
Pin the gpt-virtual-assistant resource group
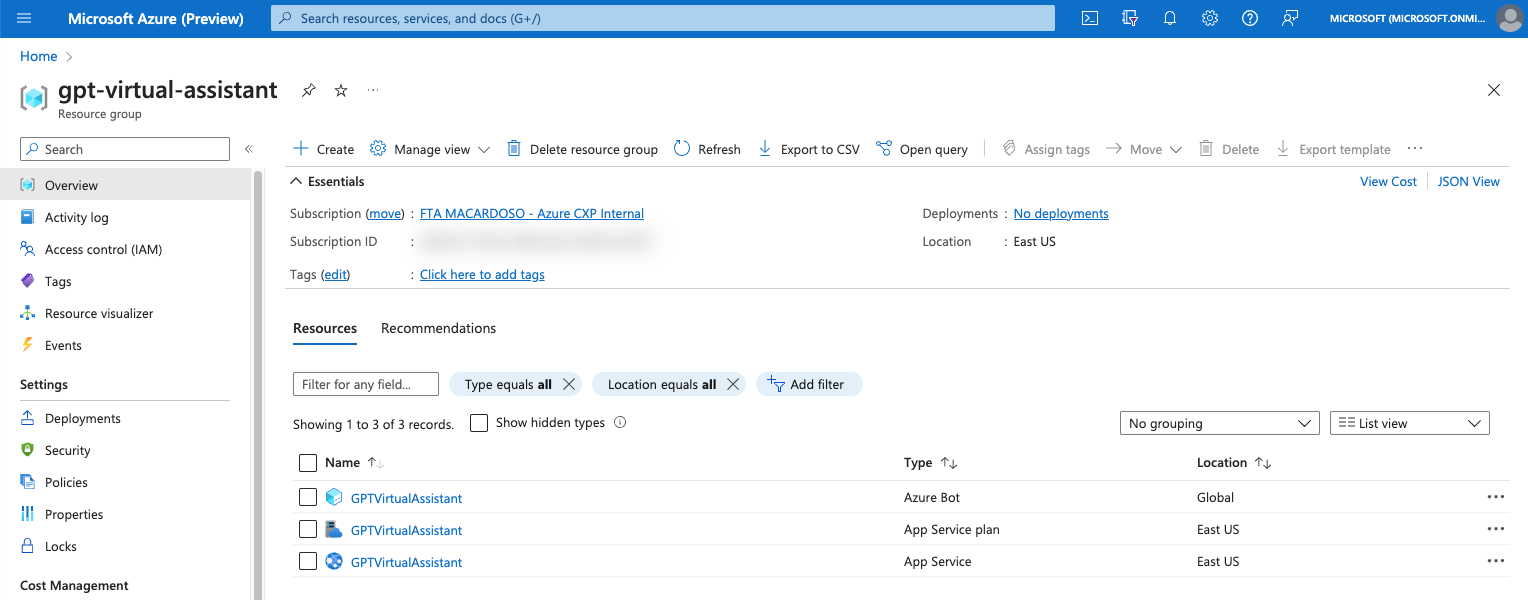(x=309, y=90)
